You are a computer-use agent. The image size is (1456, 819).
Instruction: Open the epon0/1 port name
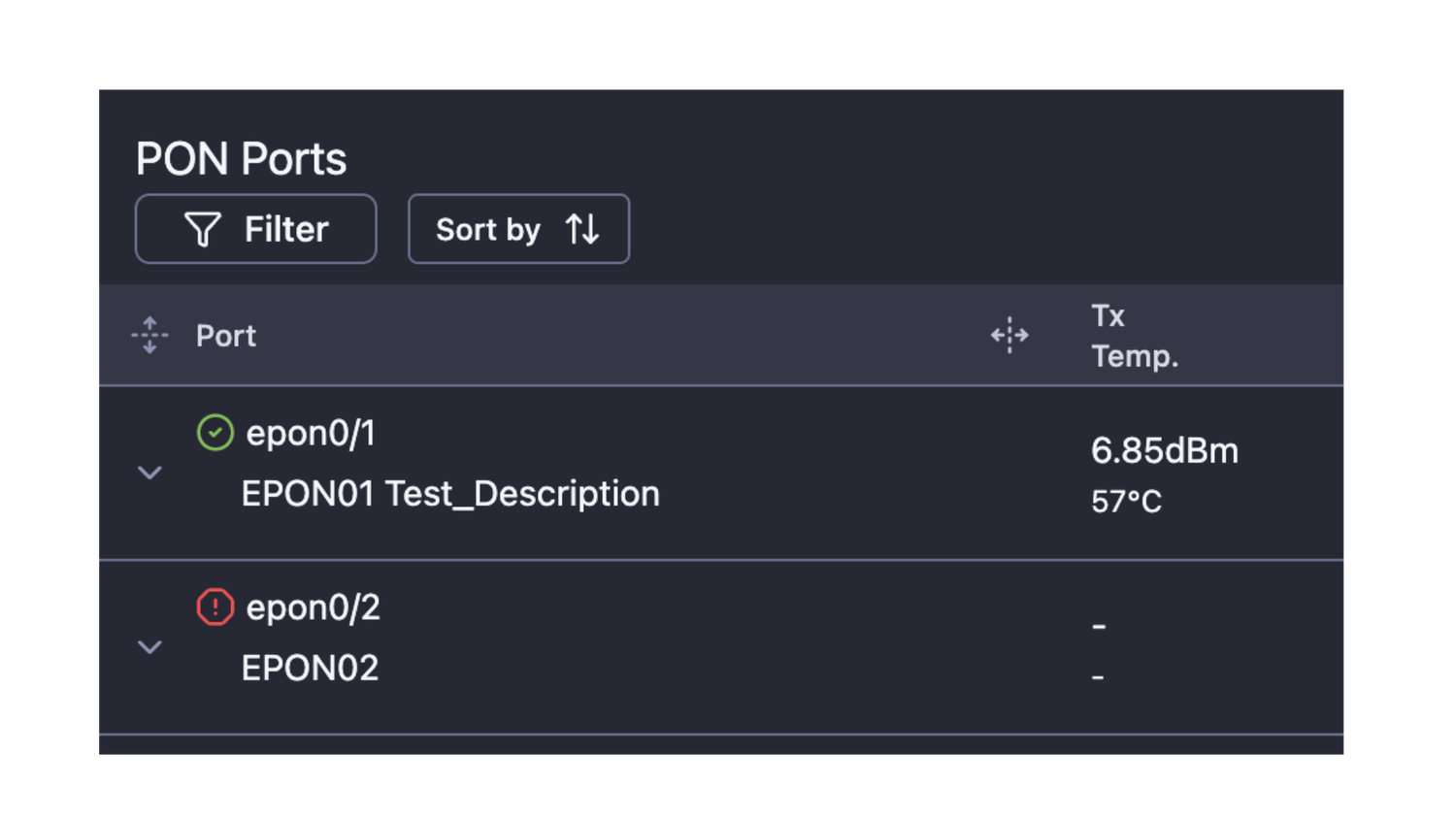point(311,433)
